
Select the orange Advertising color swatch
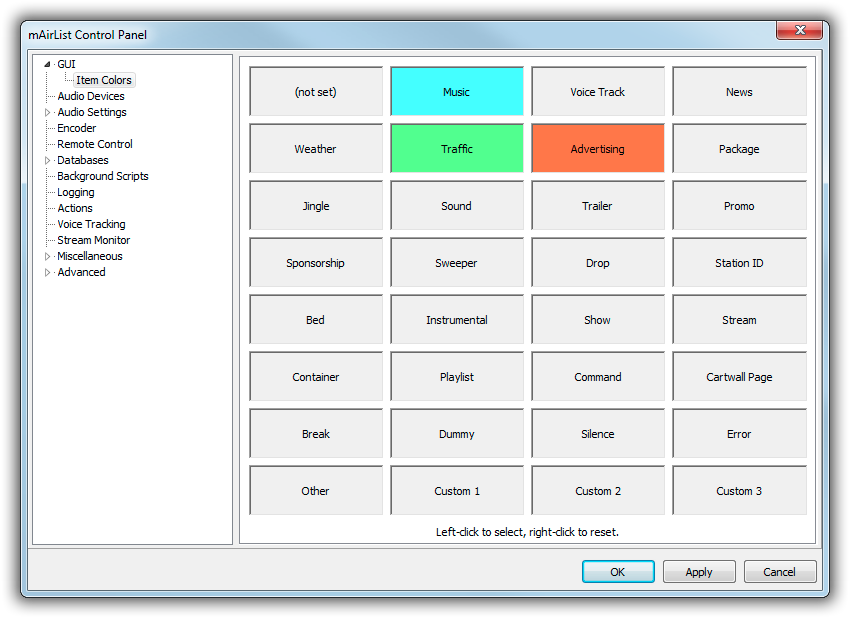[x=597, y=149]
